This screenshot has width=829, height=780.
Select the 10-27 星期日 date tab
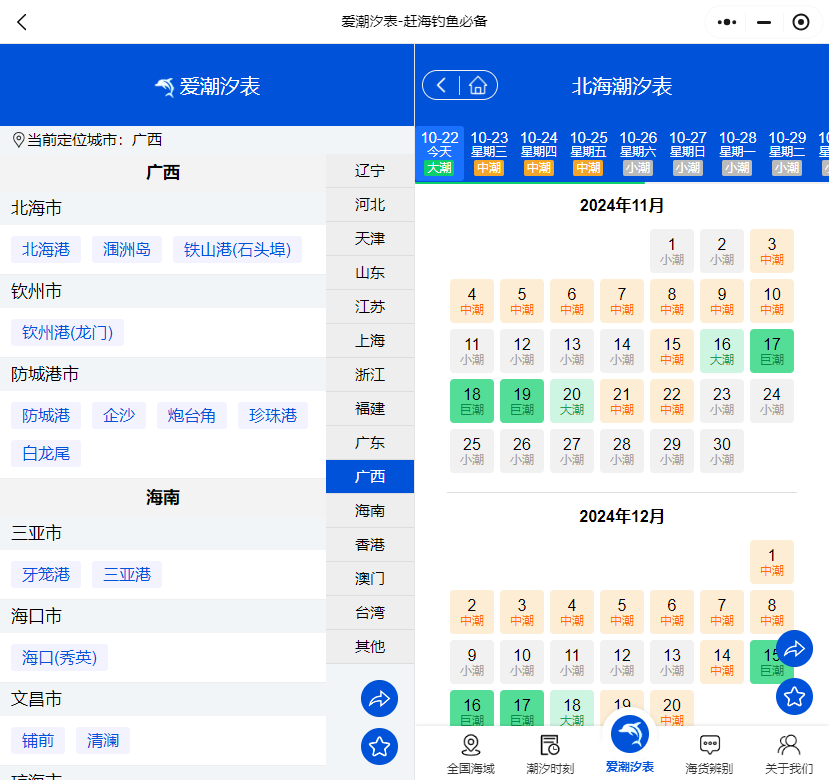point(688,153)
